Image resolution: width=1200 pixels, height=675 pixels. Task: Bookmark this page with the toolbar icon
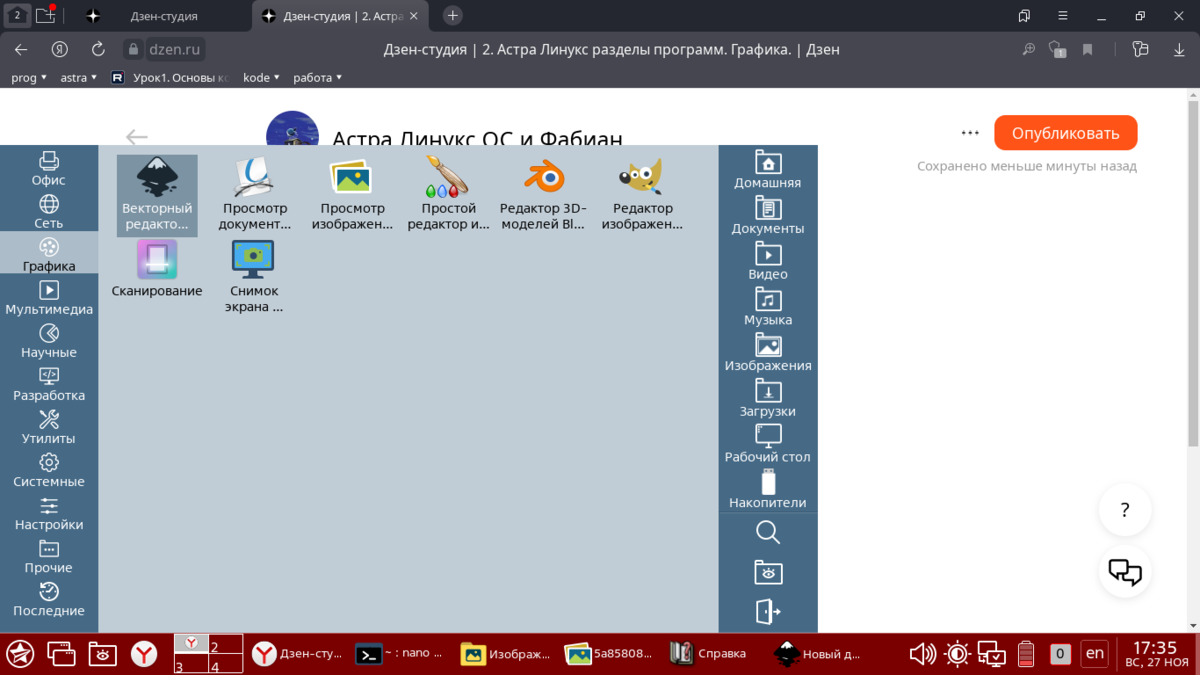1088,49
